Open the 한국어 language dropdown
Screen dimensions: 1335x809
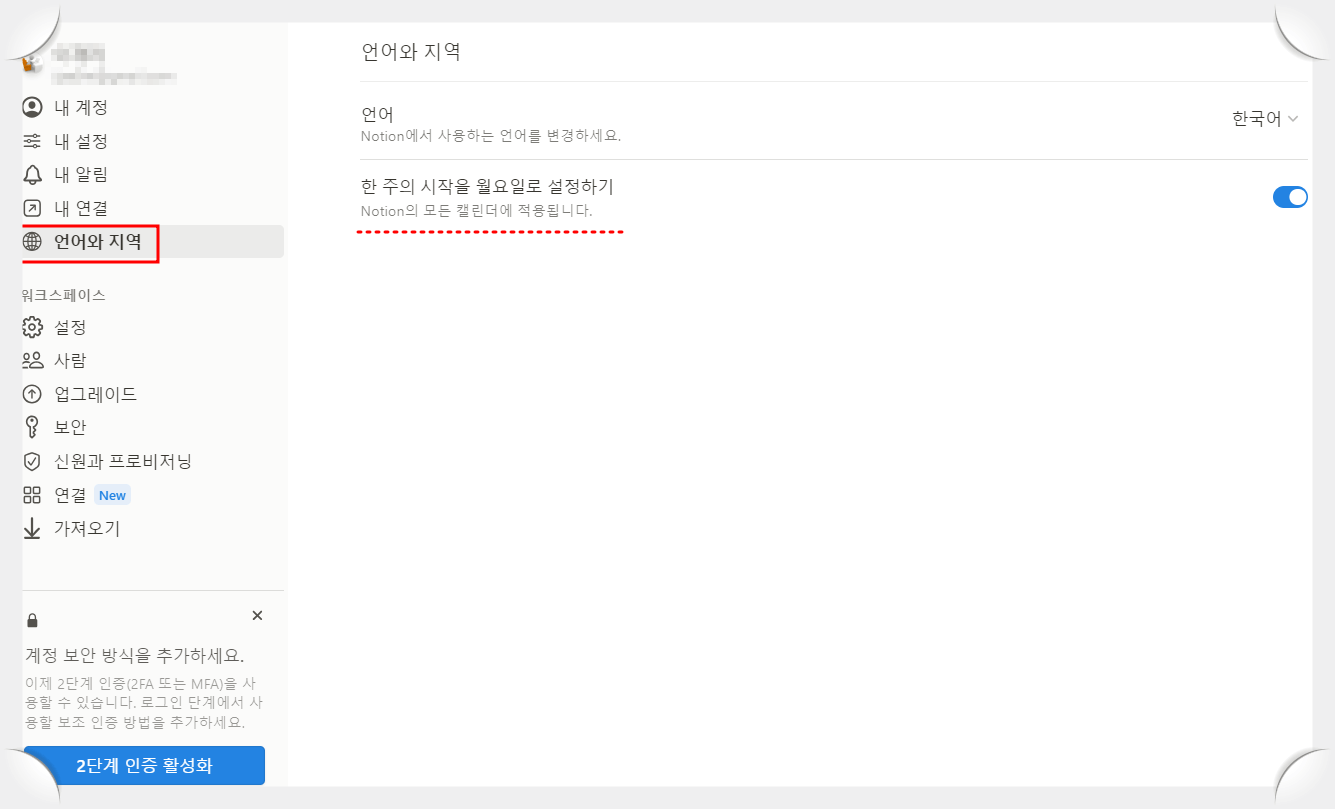coord(1265,117)
